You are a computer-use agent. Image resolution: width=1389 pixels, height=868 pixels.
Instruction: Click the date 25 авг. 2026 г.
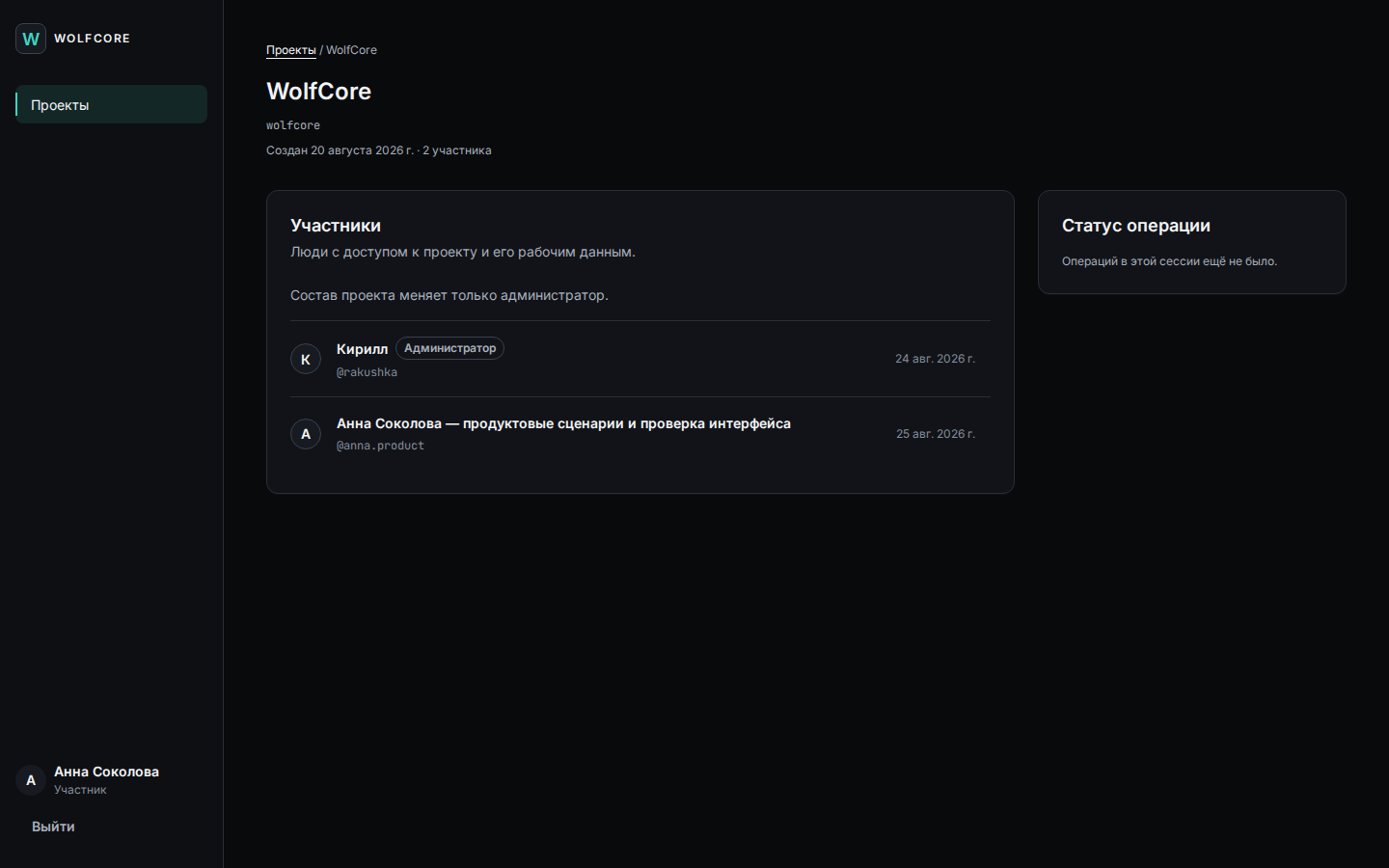pos(936,434)
